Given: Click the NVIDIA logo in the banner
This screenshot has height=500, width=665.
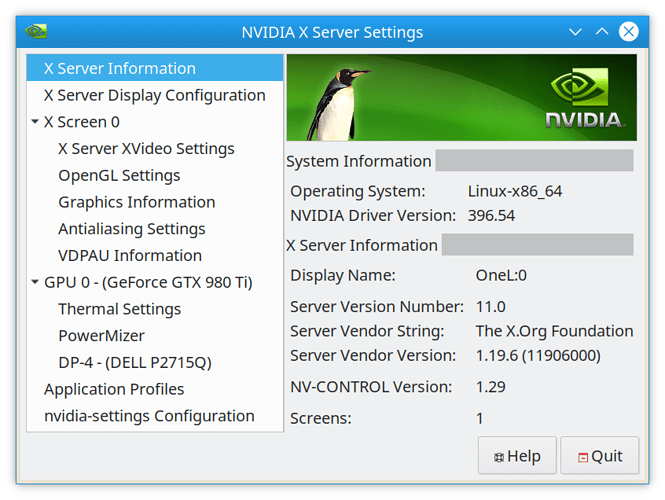Looking at the screenshot, I should [x=585, y=98].
